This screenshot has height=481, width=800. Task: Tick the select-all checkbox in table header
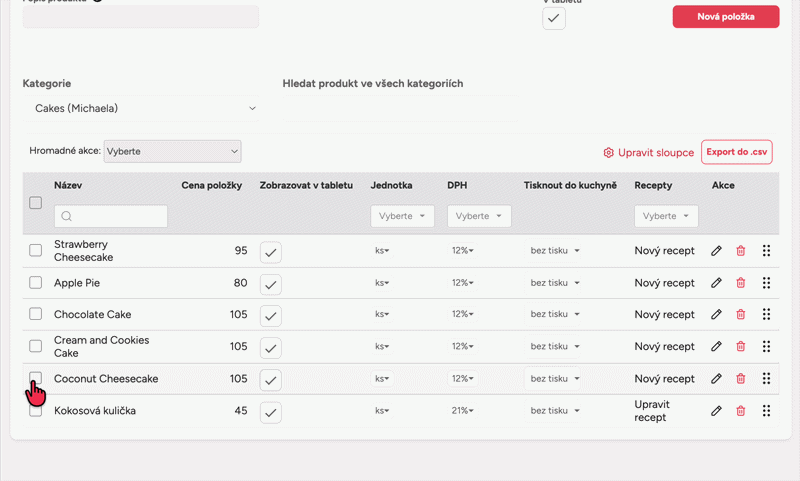tap(36, 203)
